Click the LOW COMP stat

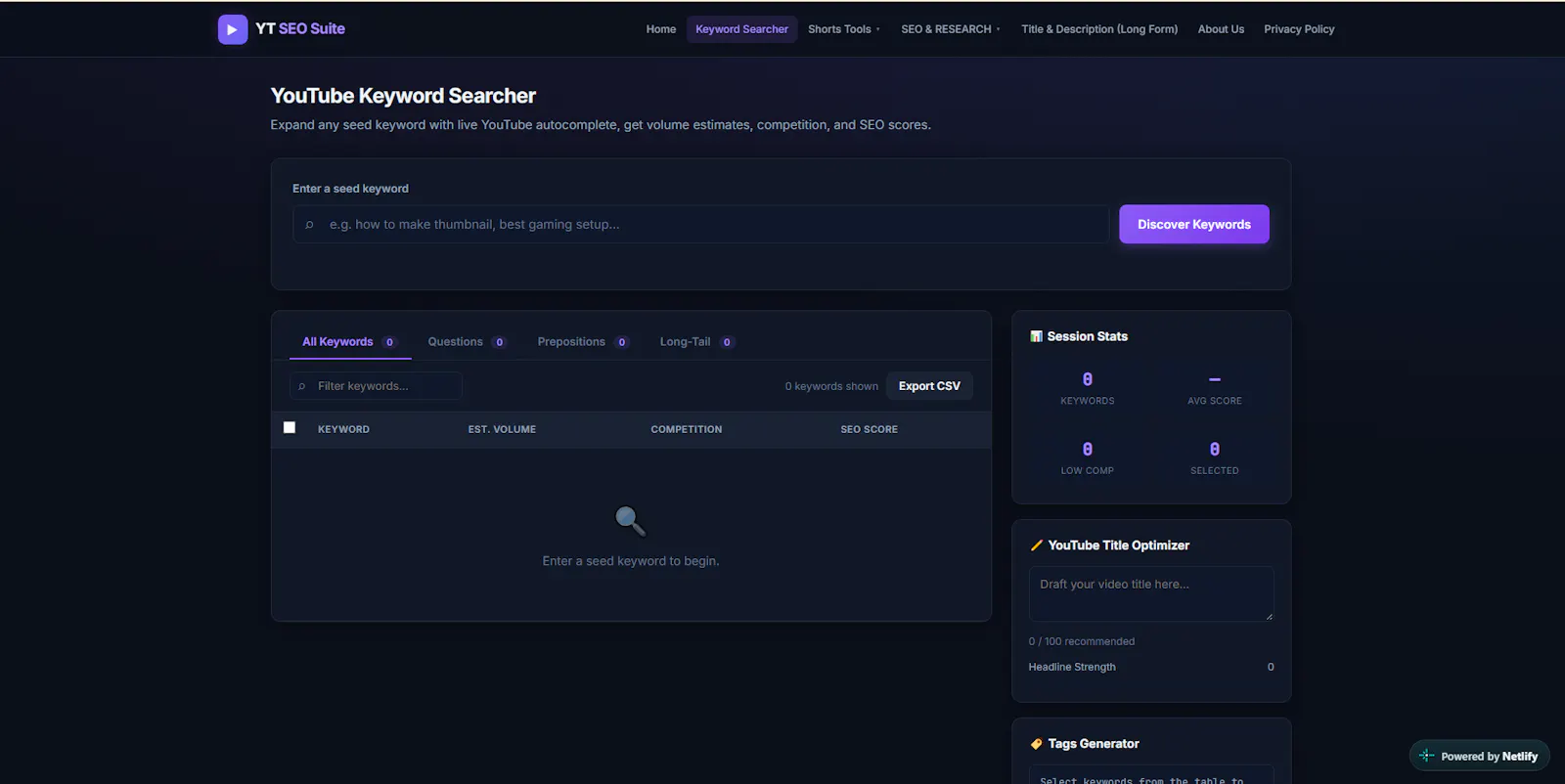(1088, 457)
